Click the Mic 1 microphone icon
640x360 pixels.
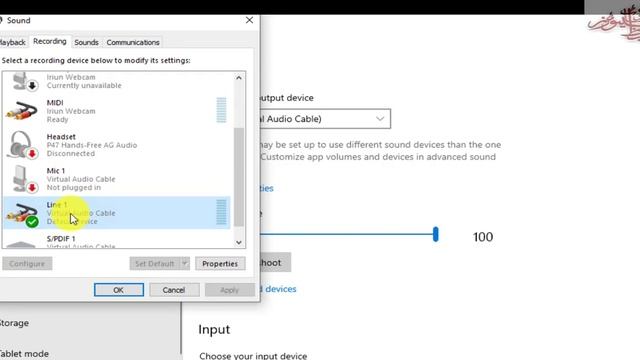(24, 178)
